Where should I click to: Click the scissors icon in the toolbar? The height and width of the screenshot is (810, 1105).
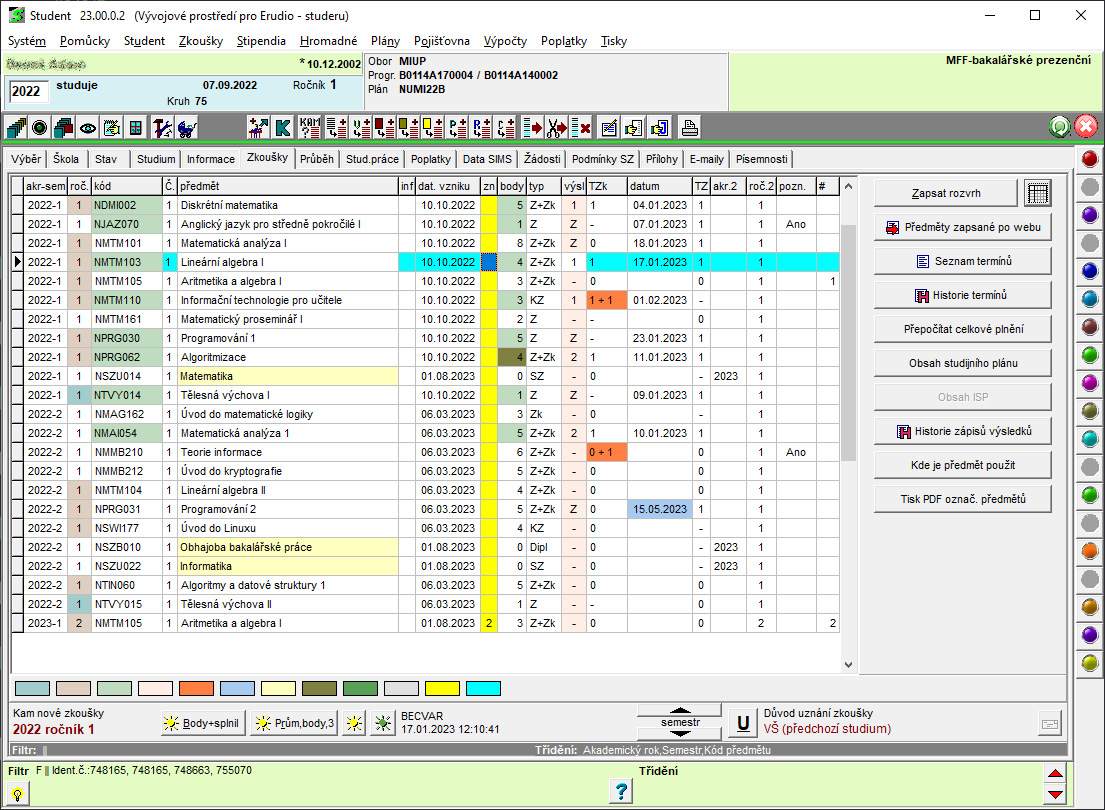(557, 127)
